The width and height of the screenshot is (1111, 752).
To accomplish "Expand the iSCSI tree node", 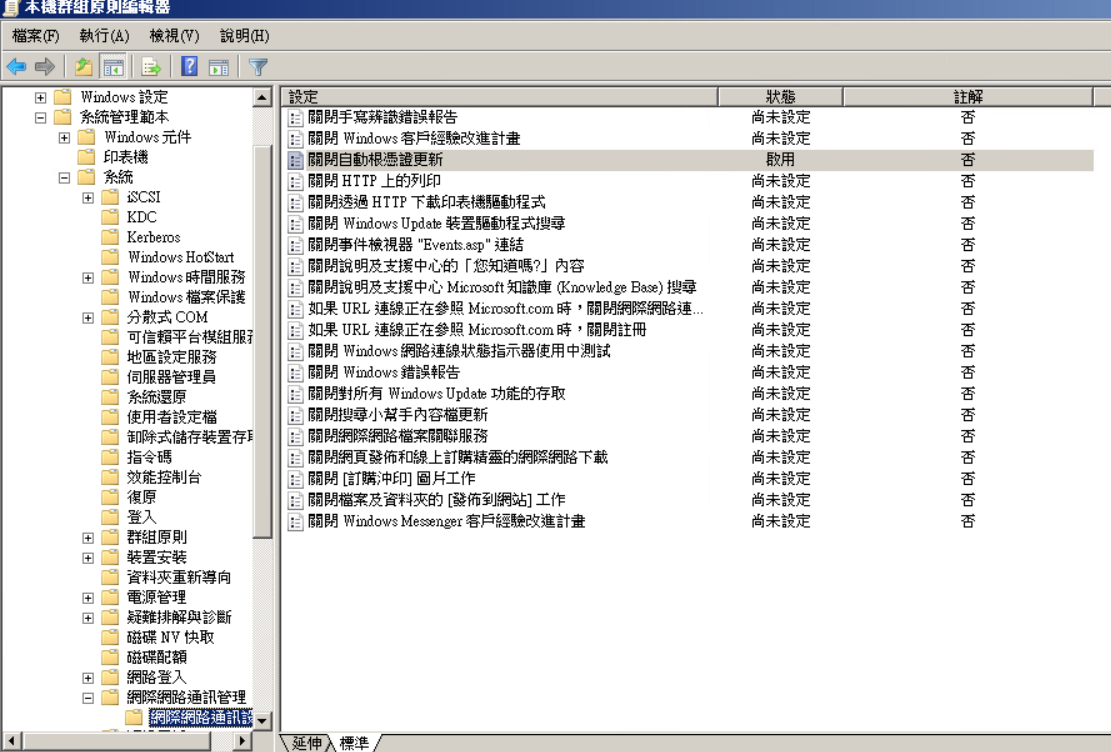I will click(x=88, y=197).
